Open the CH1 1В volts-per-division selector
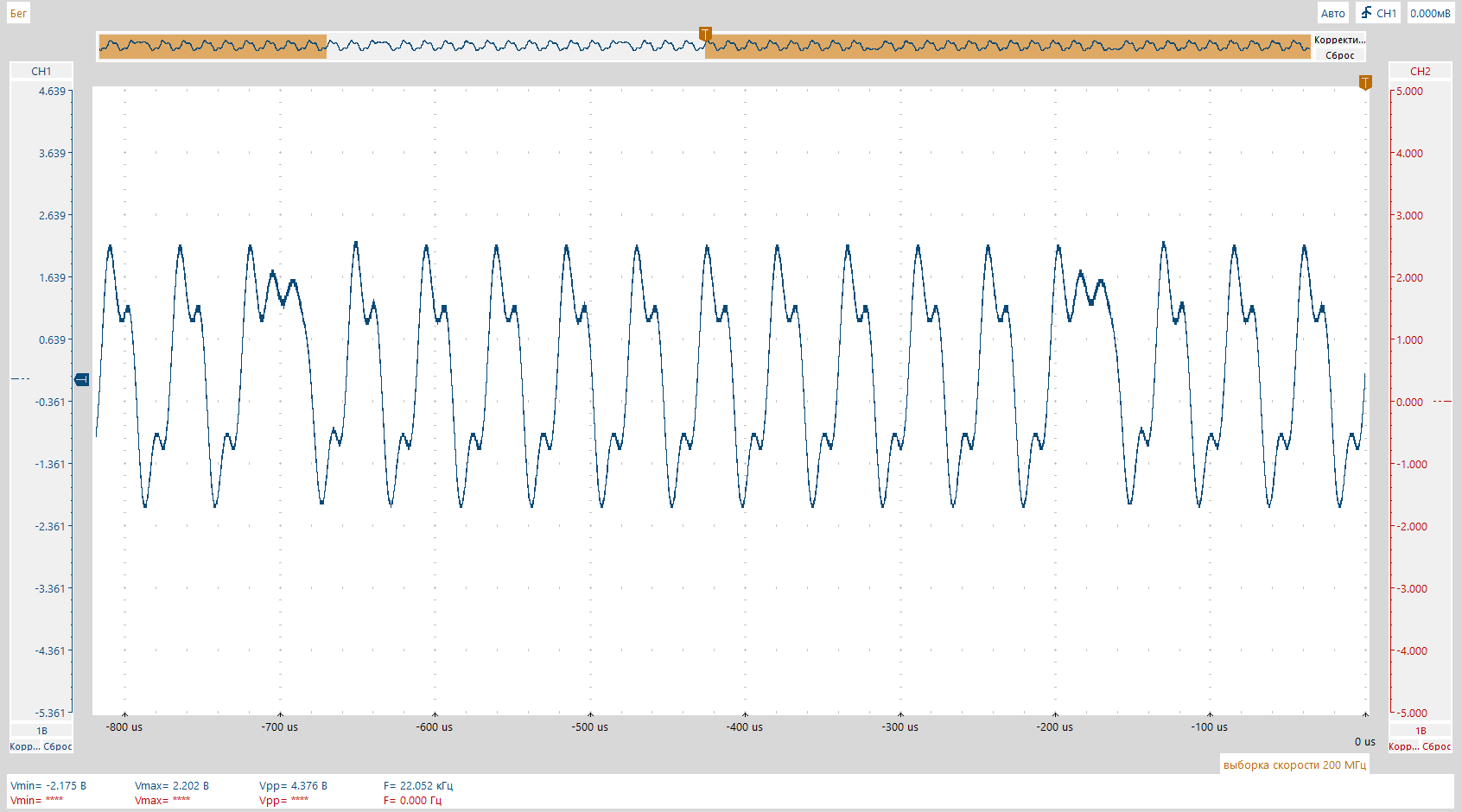Screen dimensions: 1462x812 (x=41, y=731)
